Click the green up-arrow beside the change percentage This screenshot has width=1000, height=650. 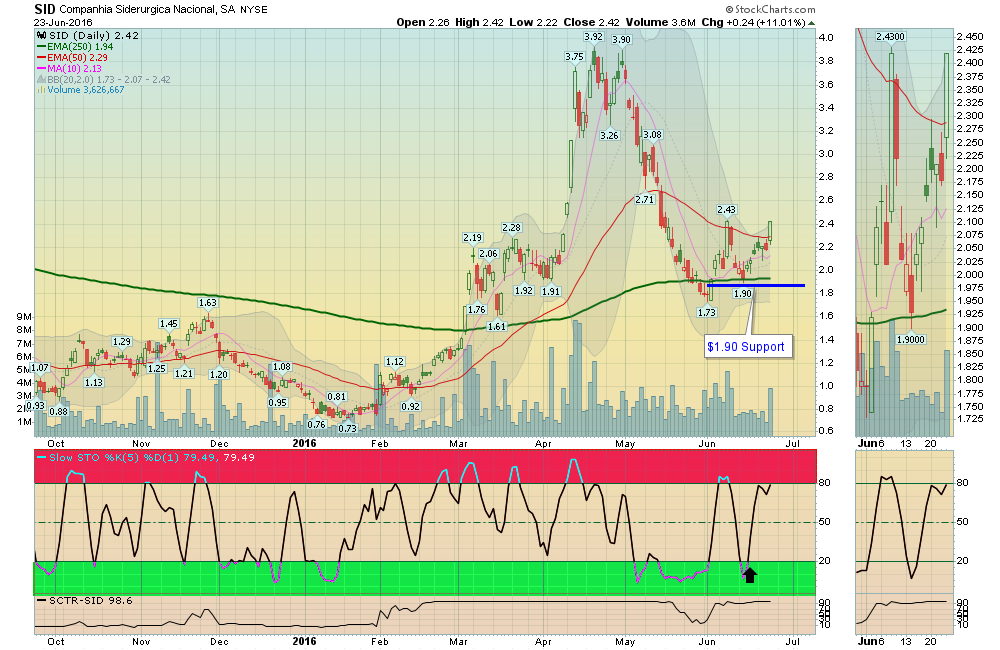pyautogui.click(x=811, y=23)
